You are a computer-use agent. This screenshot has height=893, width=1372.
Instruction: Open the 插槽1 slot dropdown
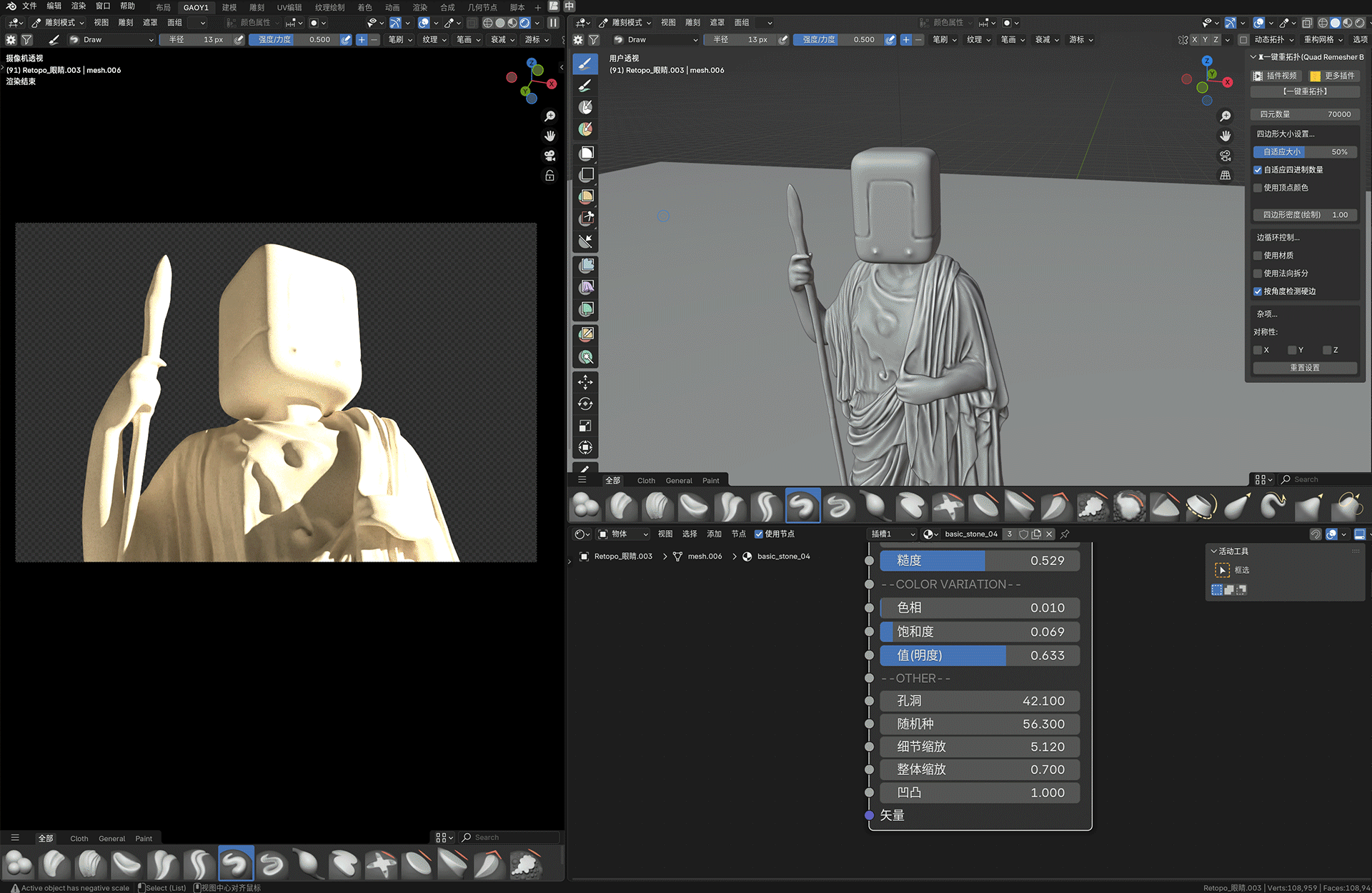coord(892,534)
